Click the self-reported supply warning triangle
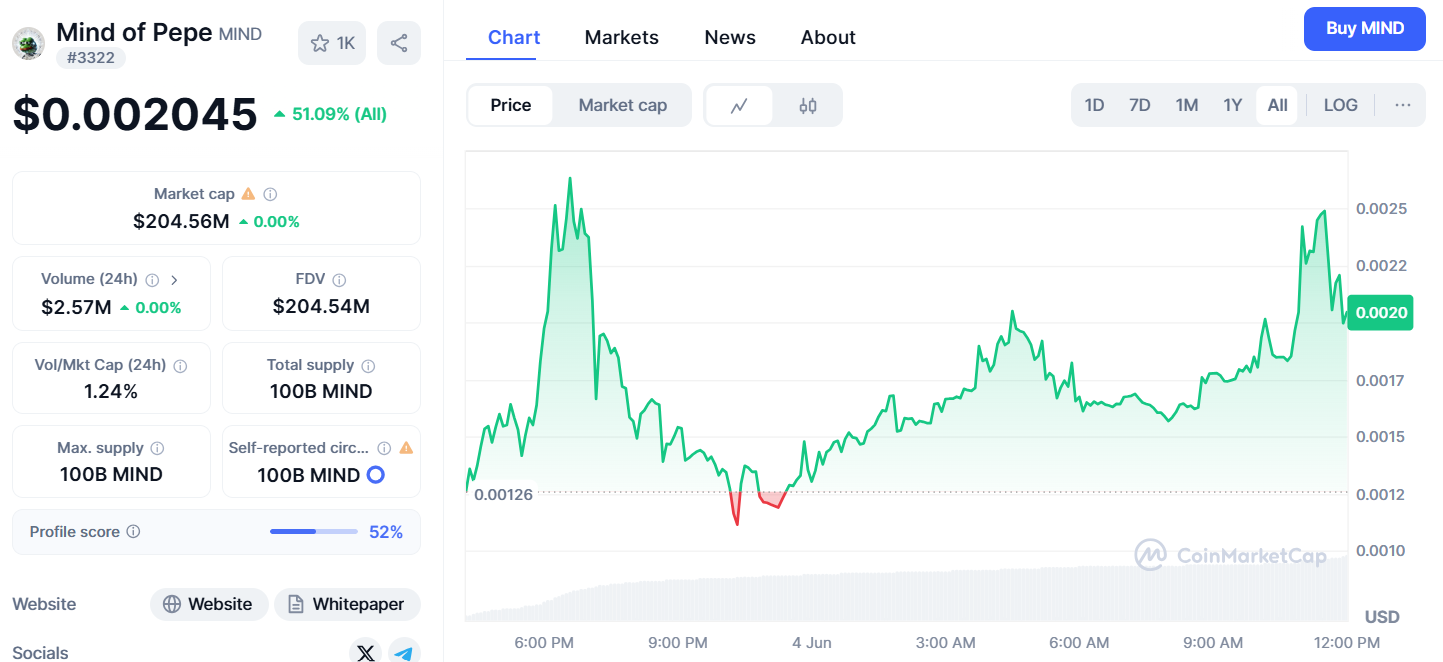The width and height of the screenshot is (1443, 662). click(x=406, y=448)
